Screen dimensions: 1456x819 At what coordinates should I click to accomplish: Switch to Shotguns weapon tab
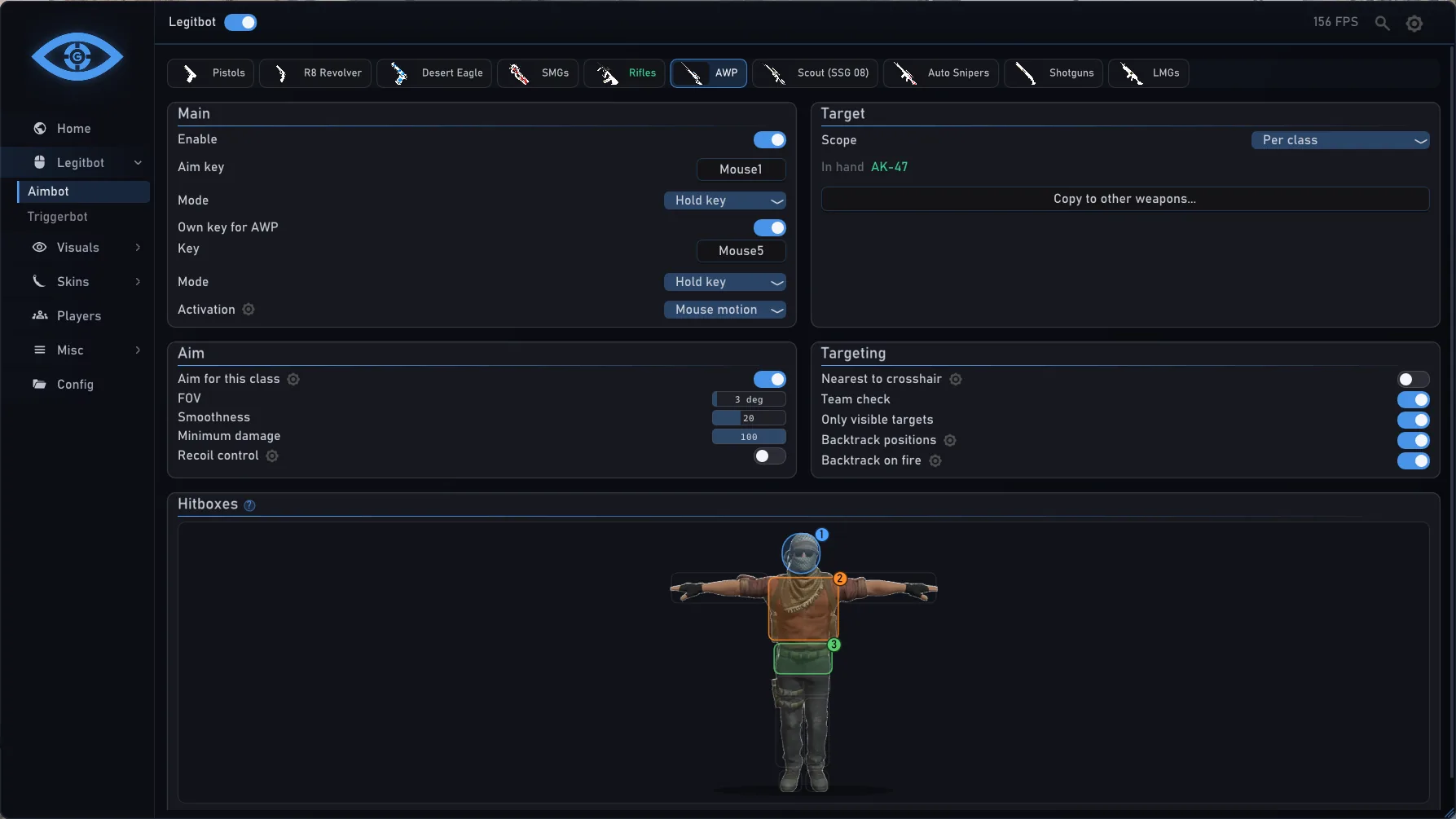1054,73
